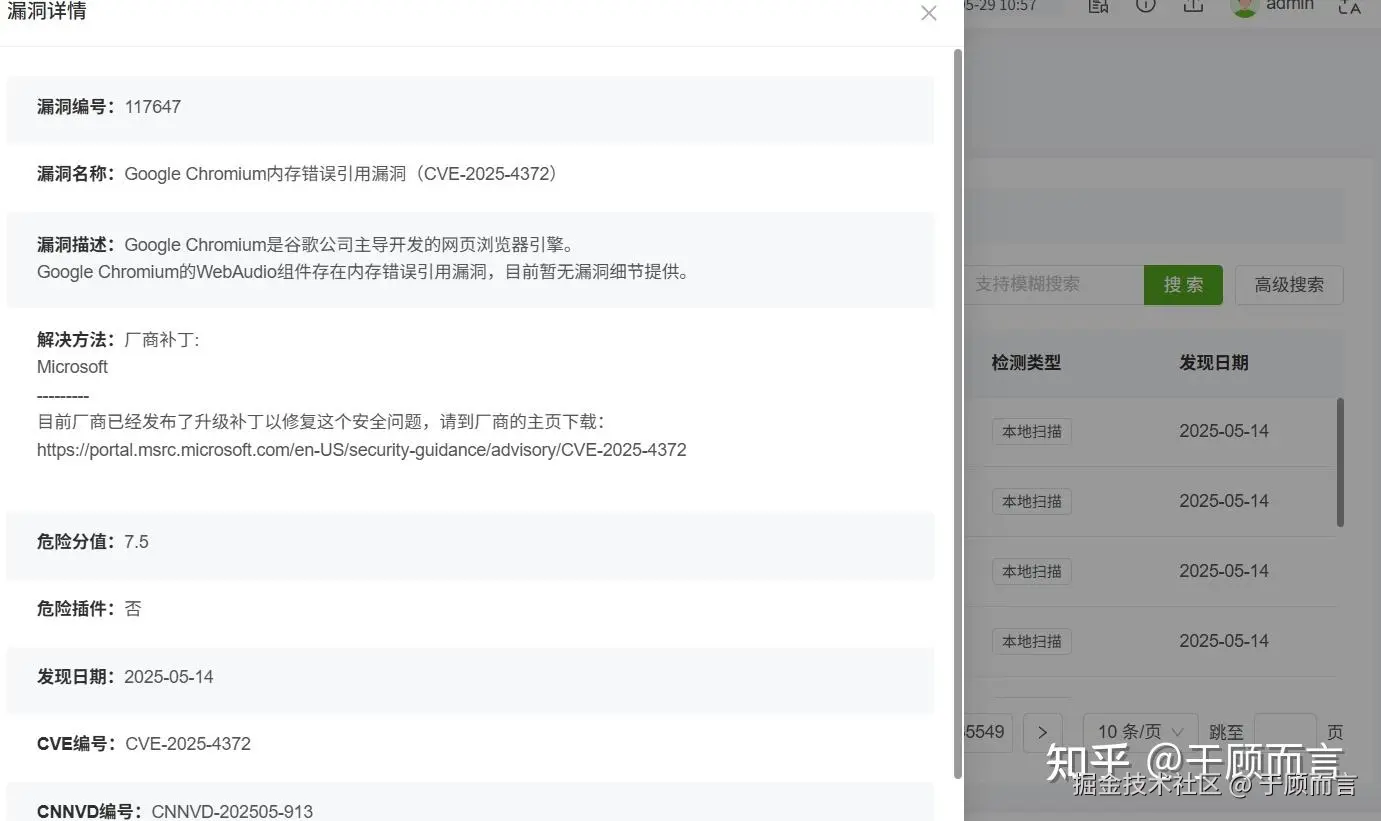
Task: Click the export upload icon in header
Action: point(1193,5)
